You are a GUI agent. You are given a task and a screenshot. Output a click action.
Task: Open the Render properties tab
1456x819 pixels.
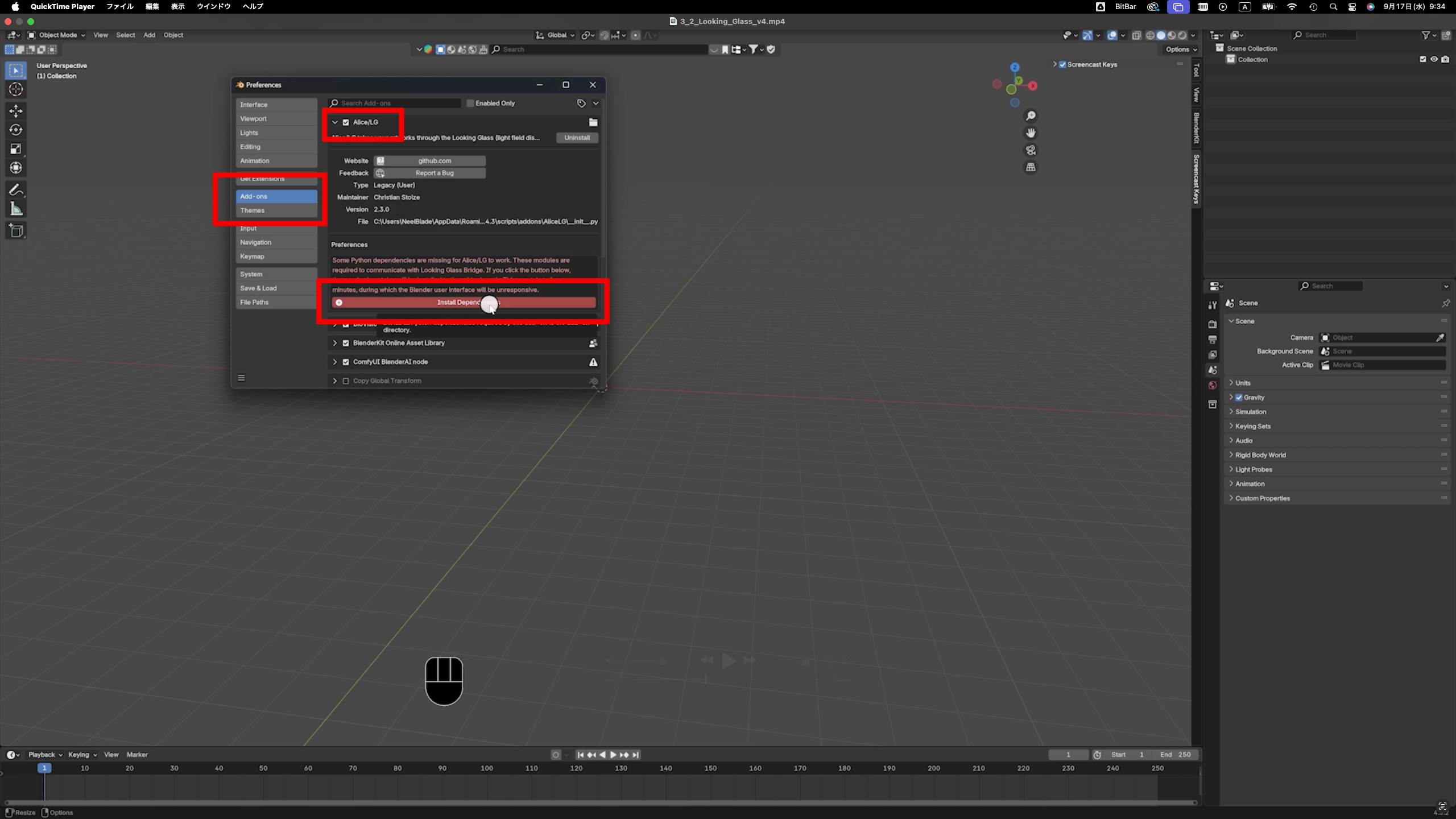(1213, 324)
